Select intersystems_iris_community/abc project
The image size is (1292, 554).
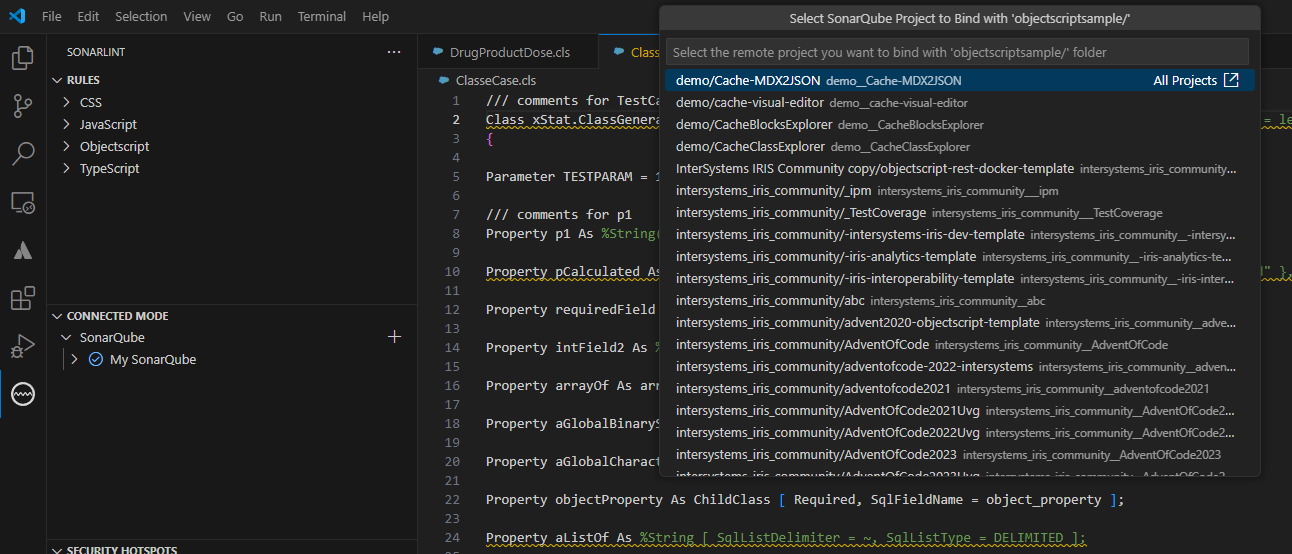(960, 300)
